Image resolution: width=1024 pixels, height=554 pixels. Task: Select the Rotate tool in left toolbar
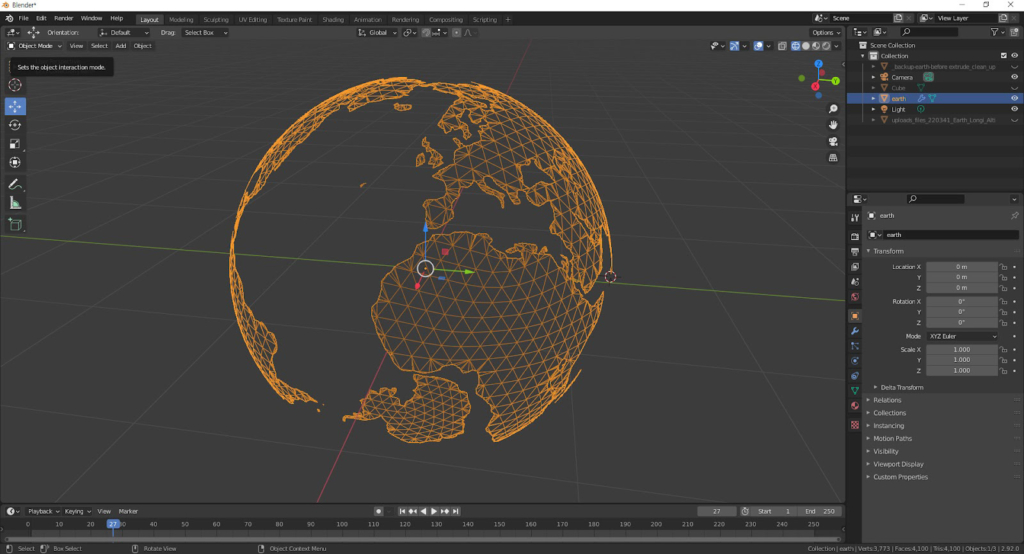(15, 125)
